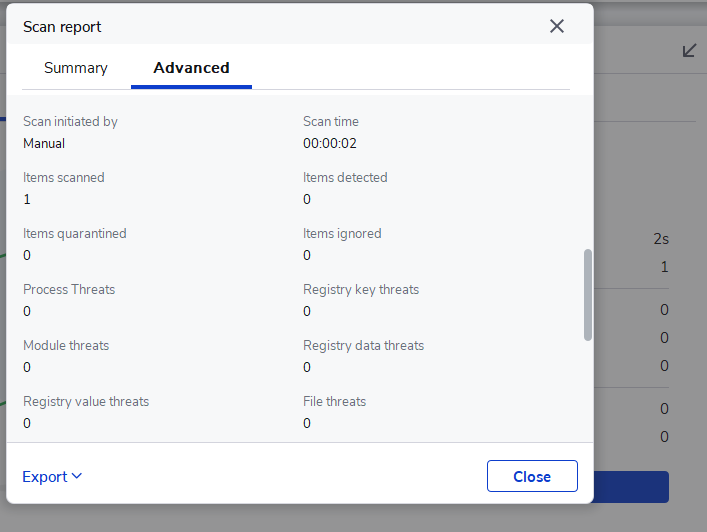Select the scan time value 00:00:02
Screen dimensions: 707x532
coord(330,143)
